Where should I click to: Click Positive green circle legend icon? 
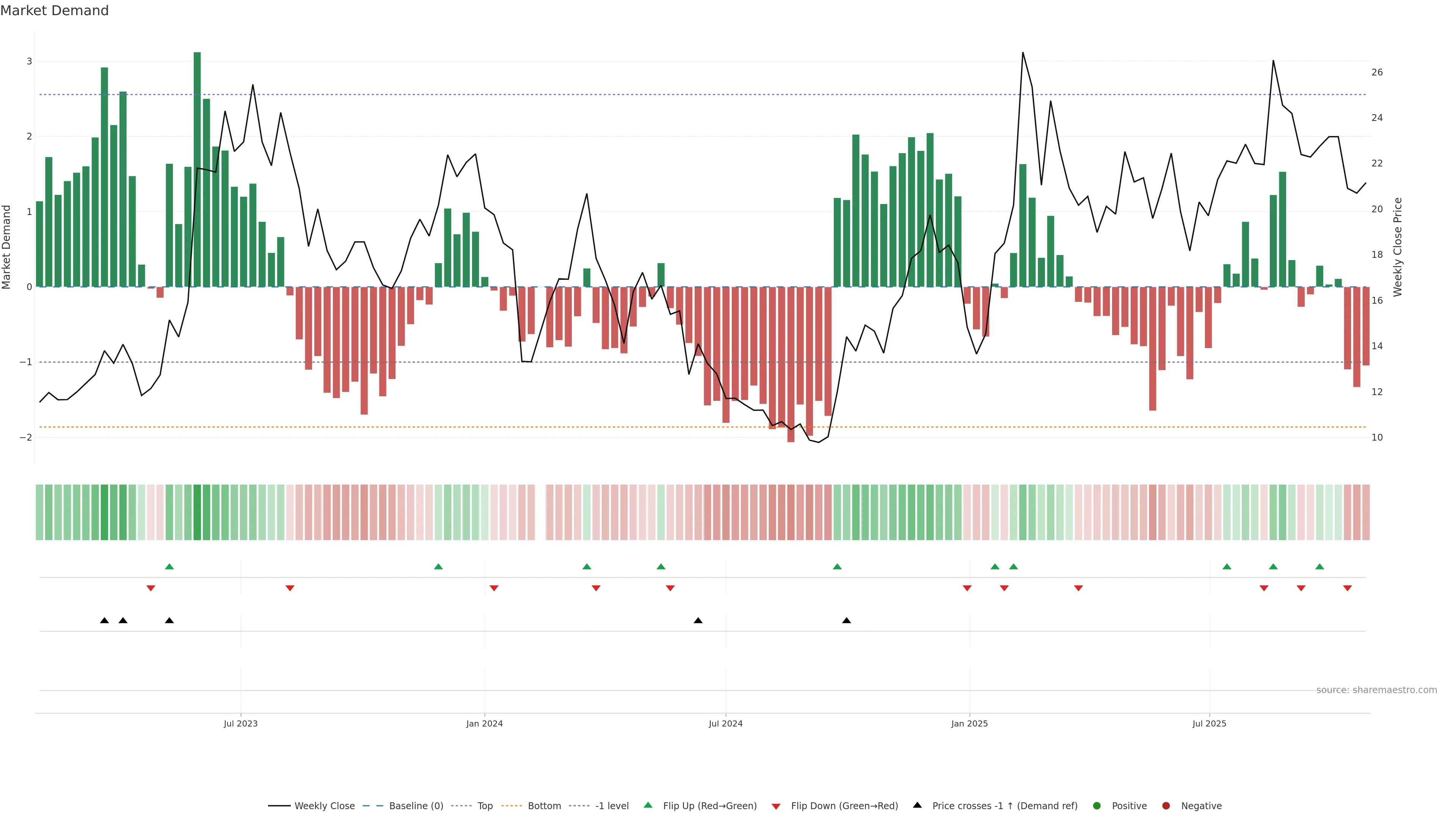(1097, 805)
